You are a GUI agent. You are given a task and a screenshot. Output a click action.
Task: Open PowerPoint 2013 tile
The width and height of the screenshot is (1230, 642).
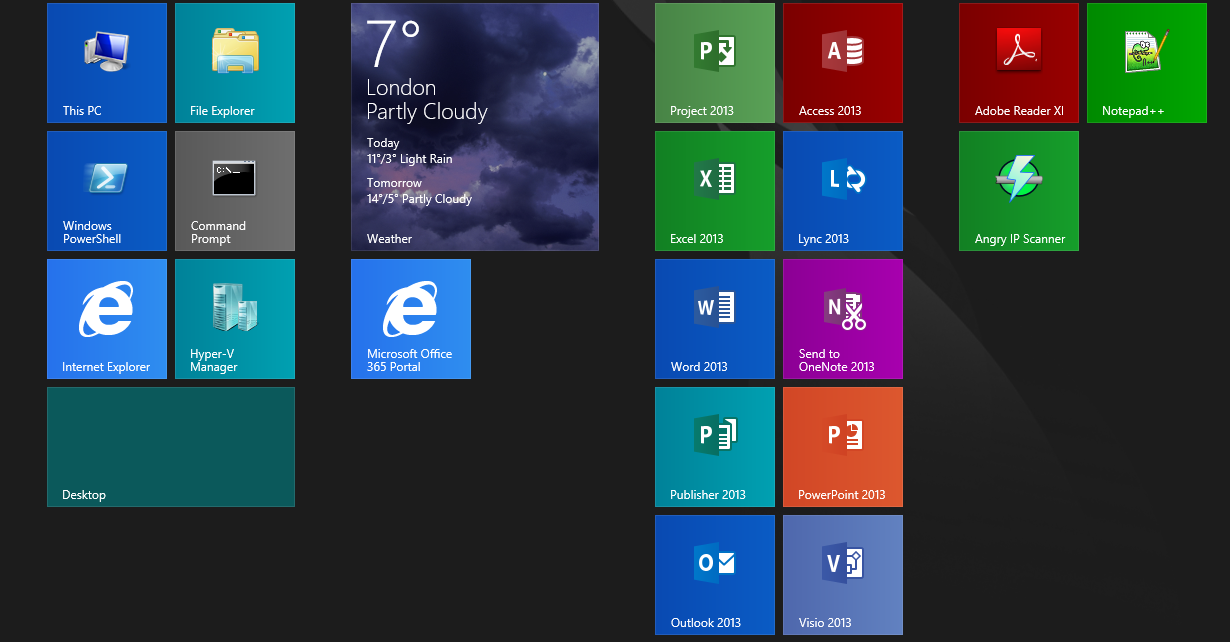pos(843,447)
